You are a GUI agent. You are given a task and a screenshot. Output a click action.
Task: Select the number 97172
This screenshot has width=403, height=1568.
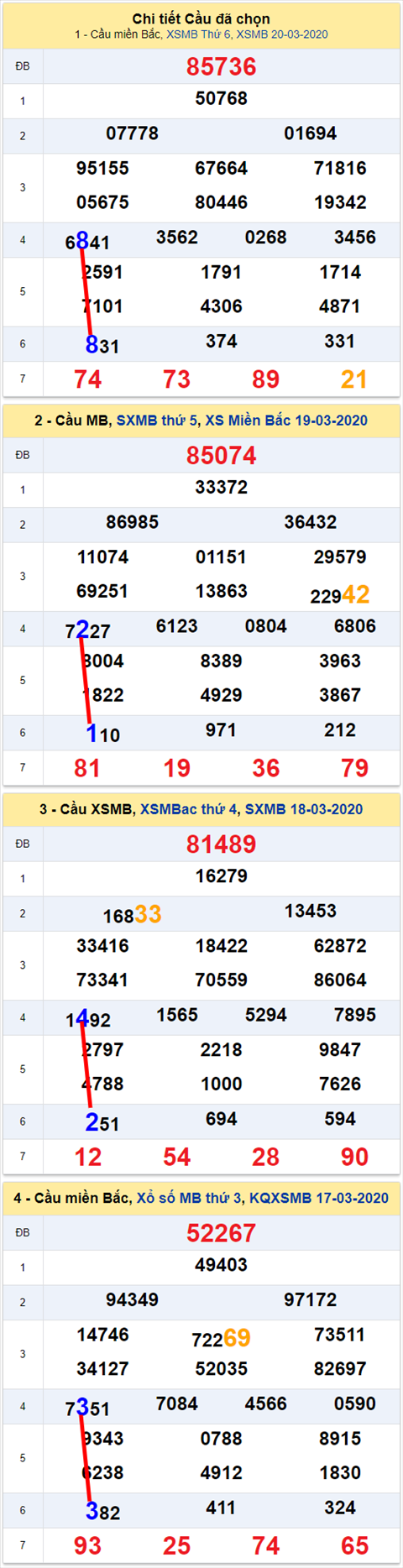(311, 1299)
